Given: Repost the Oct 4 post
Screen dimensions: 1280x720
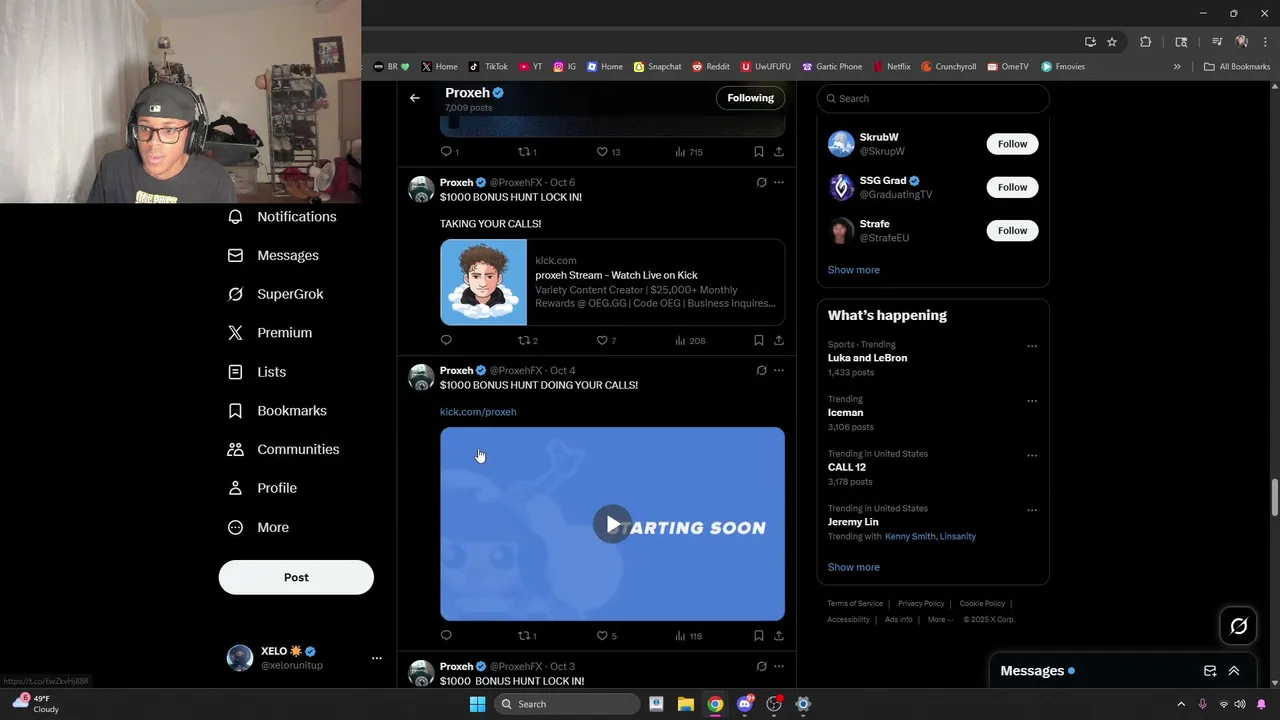Looking at the screenshot, I should pos(527,635).
